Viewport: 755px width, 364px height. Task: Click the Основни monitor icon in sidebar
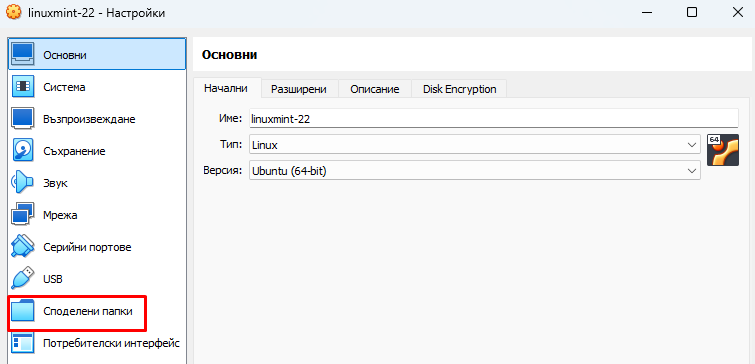click(x=22, y=54)
